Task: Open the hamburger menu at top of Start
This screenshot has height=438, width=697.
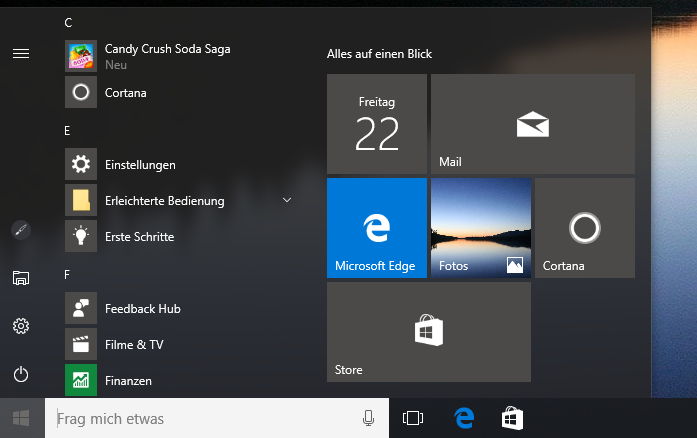Action: click(x=21, y=54)
